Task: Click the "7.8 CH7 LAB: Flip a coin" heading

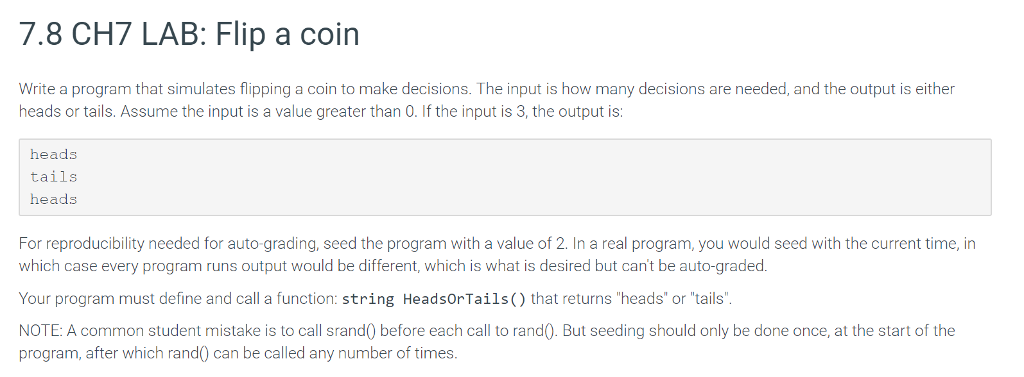Action: pos(189,34)
